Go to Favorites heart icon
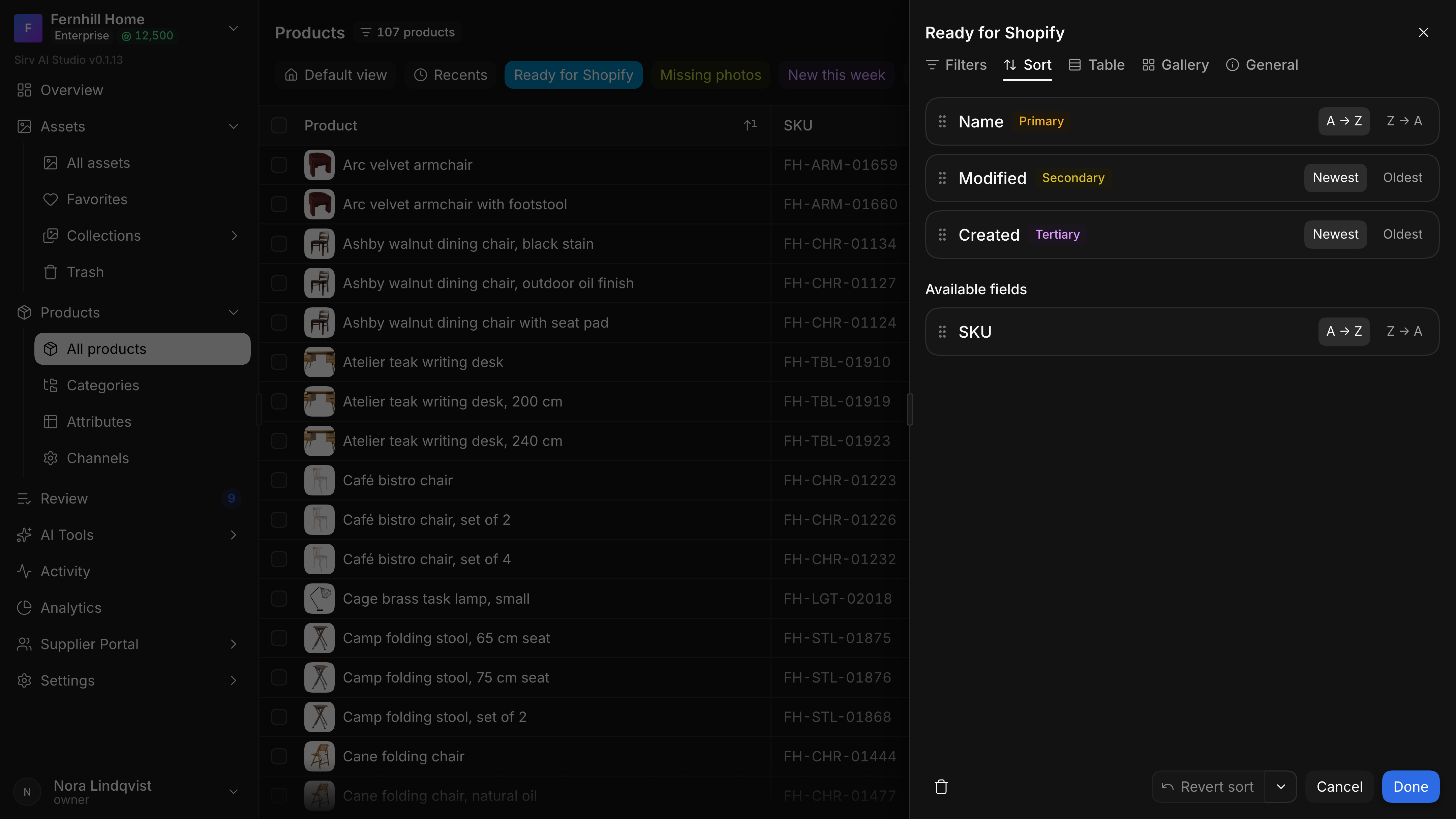This screenshot has height=819, width=1456. 51,200
